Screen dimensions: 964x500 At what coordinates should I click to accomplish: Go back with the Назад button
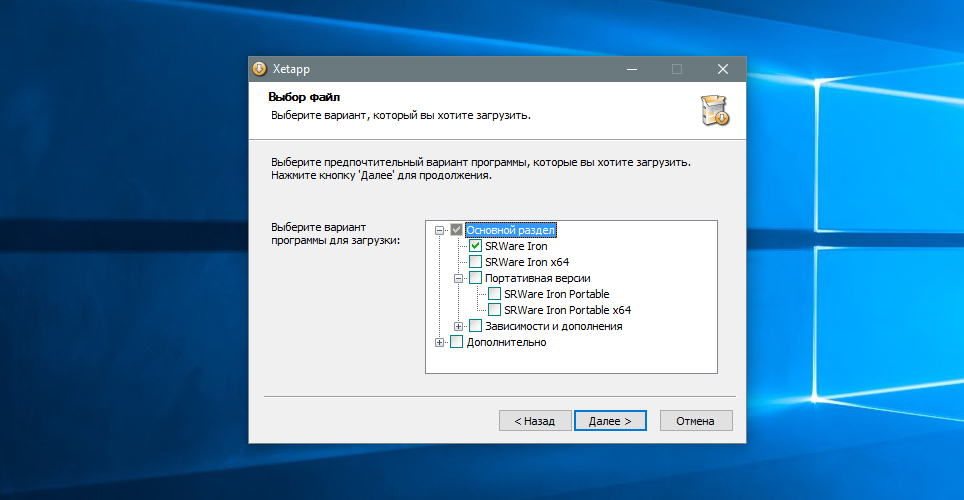click(535, 421)
